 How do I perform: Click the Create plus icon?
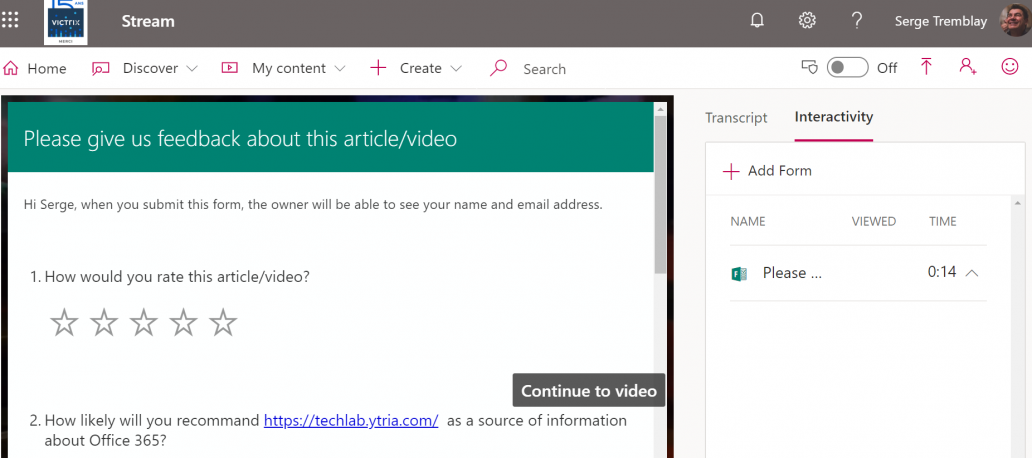(x=378, y=68)
